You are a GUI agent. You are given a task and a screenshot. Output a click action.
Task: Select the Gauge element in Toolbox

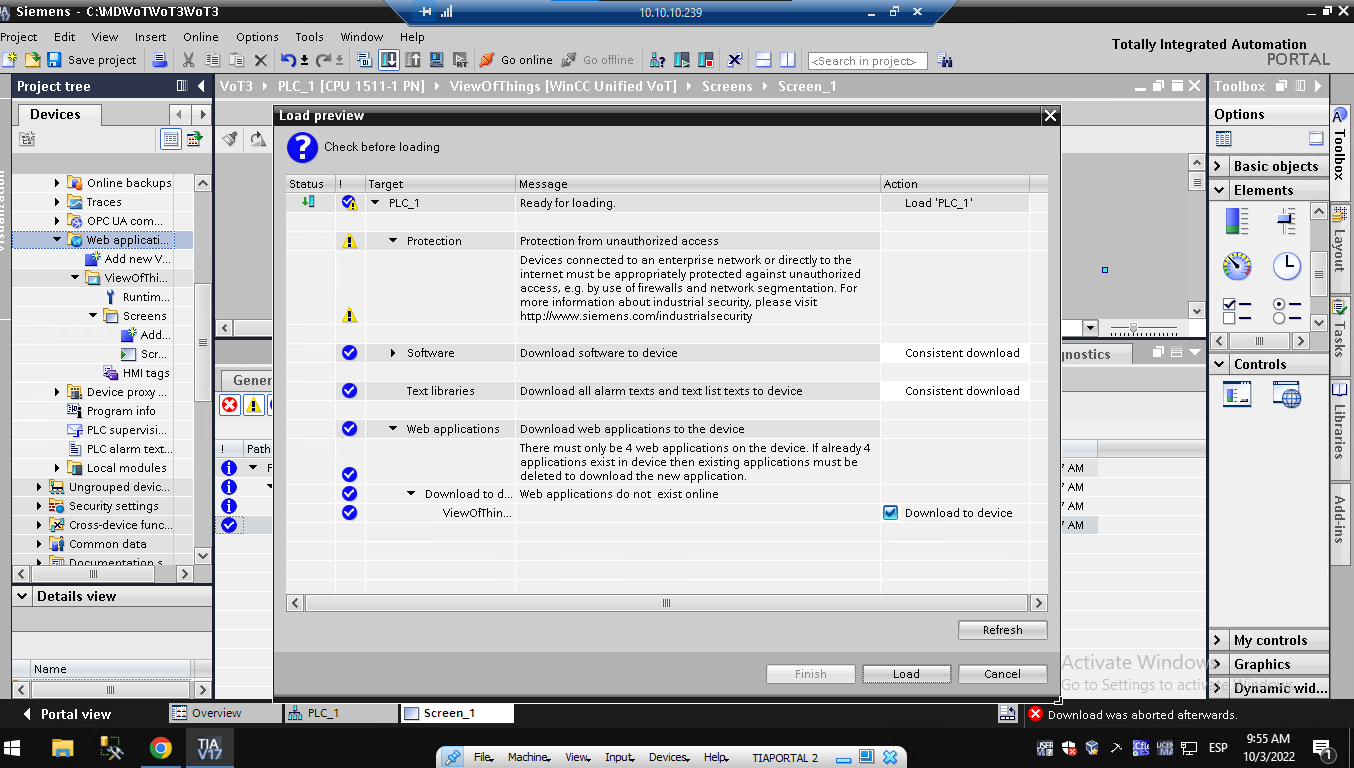pyautogui.click(x=1237, y=266)
